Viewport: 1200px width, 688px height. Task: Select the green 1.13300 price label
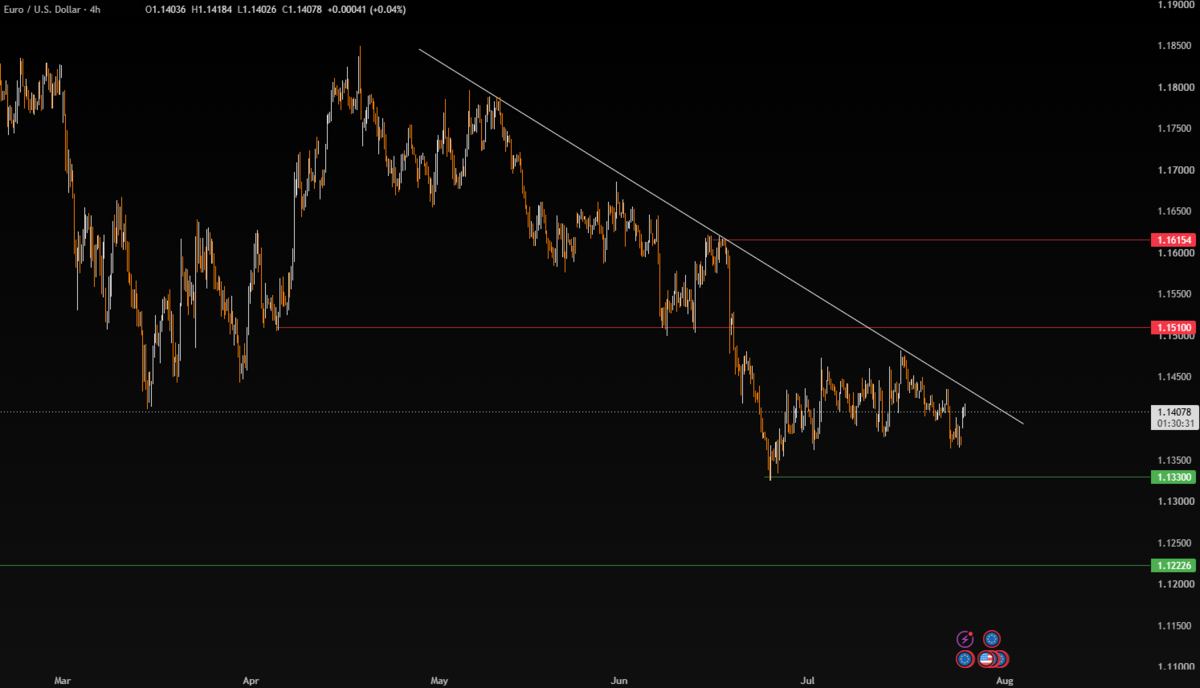click(1172, 478)
